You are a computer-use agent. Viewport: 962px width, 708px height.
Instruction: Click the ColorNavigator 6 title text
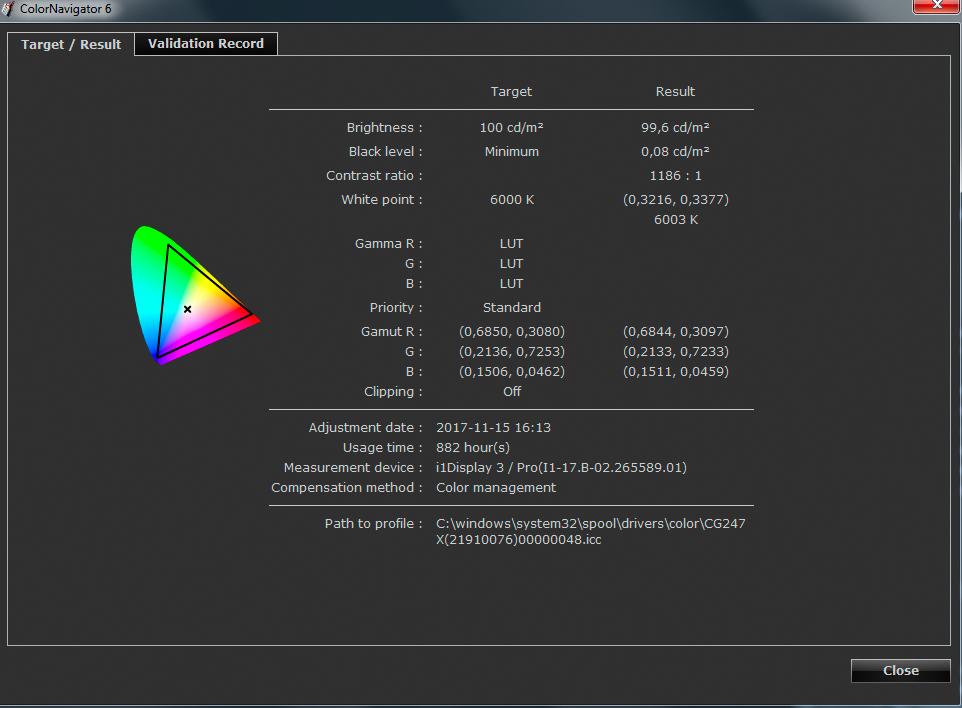click(x=66, y=9)
